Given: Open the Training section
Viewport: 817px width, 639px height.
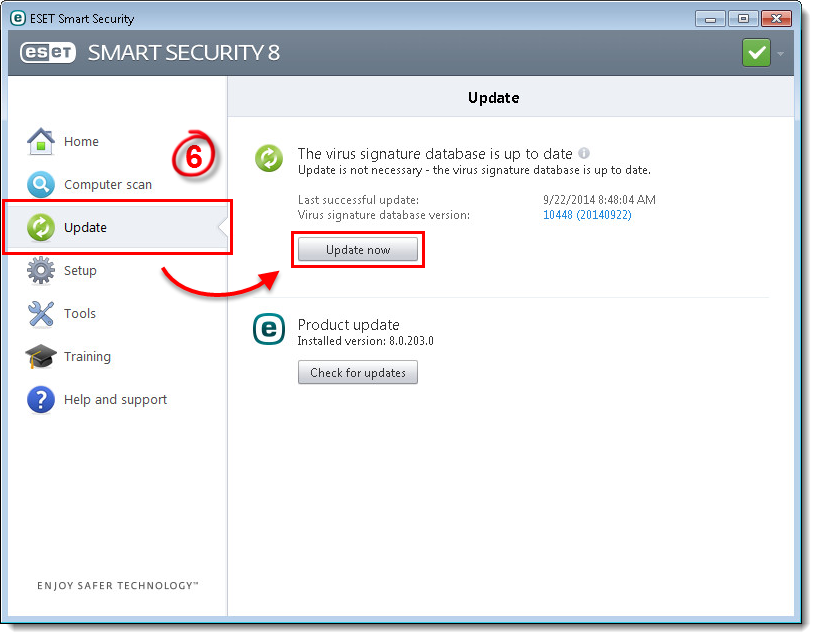Looking at the screenshot, I should pyautogui.click(x=87, y=357).
